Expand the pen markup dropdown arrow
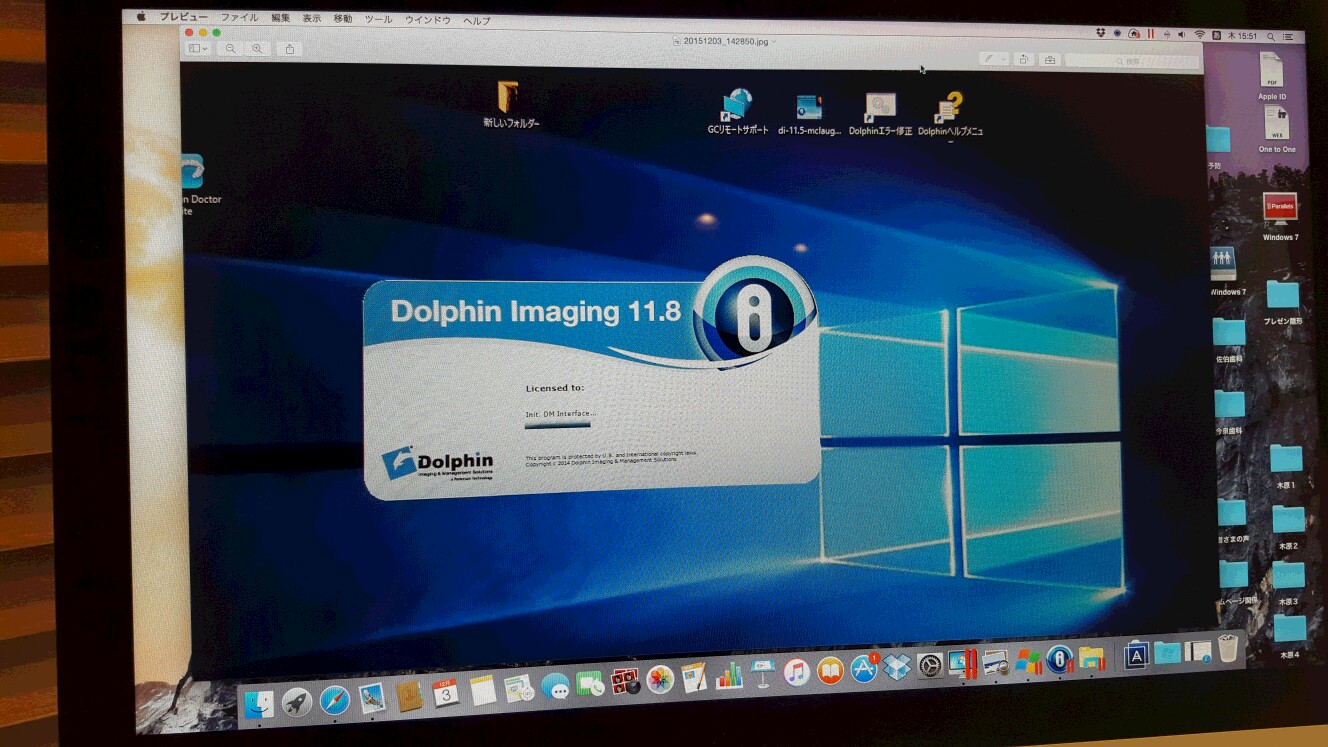The height and width of the screenshot is (747, 1328). pos(1003,59)
